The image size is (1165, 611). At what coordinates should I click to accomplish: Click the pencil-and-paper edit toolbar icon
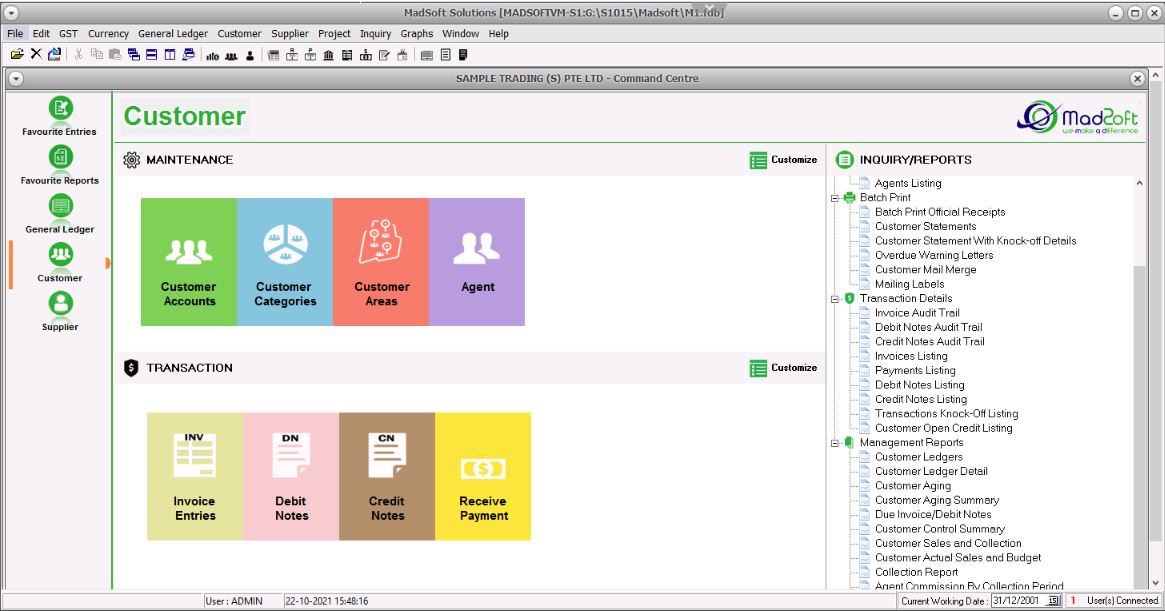[384, 55]
